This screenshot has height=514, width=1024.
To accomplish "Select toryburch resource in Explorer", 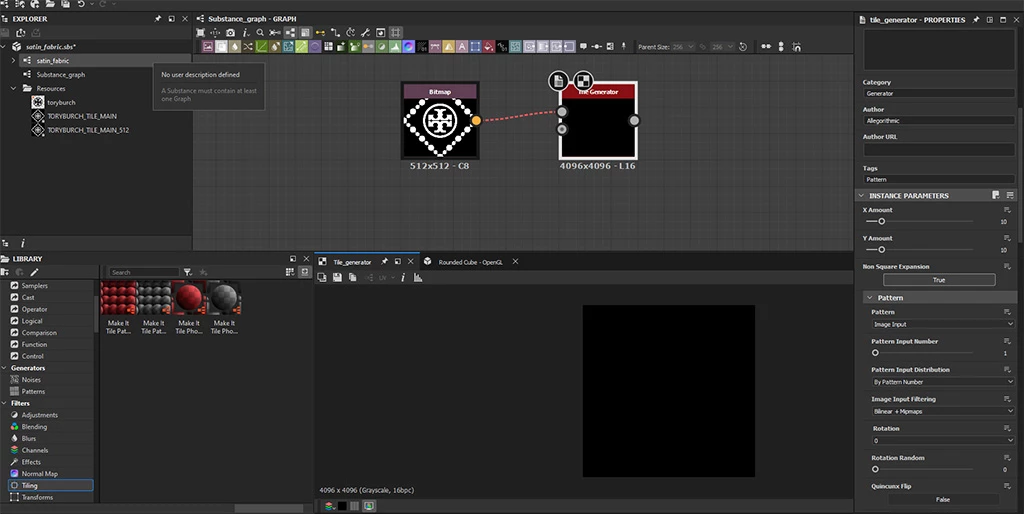I will [61, 103].
